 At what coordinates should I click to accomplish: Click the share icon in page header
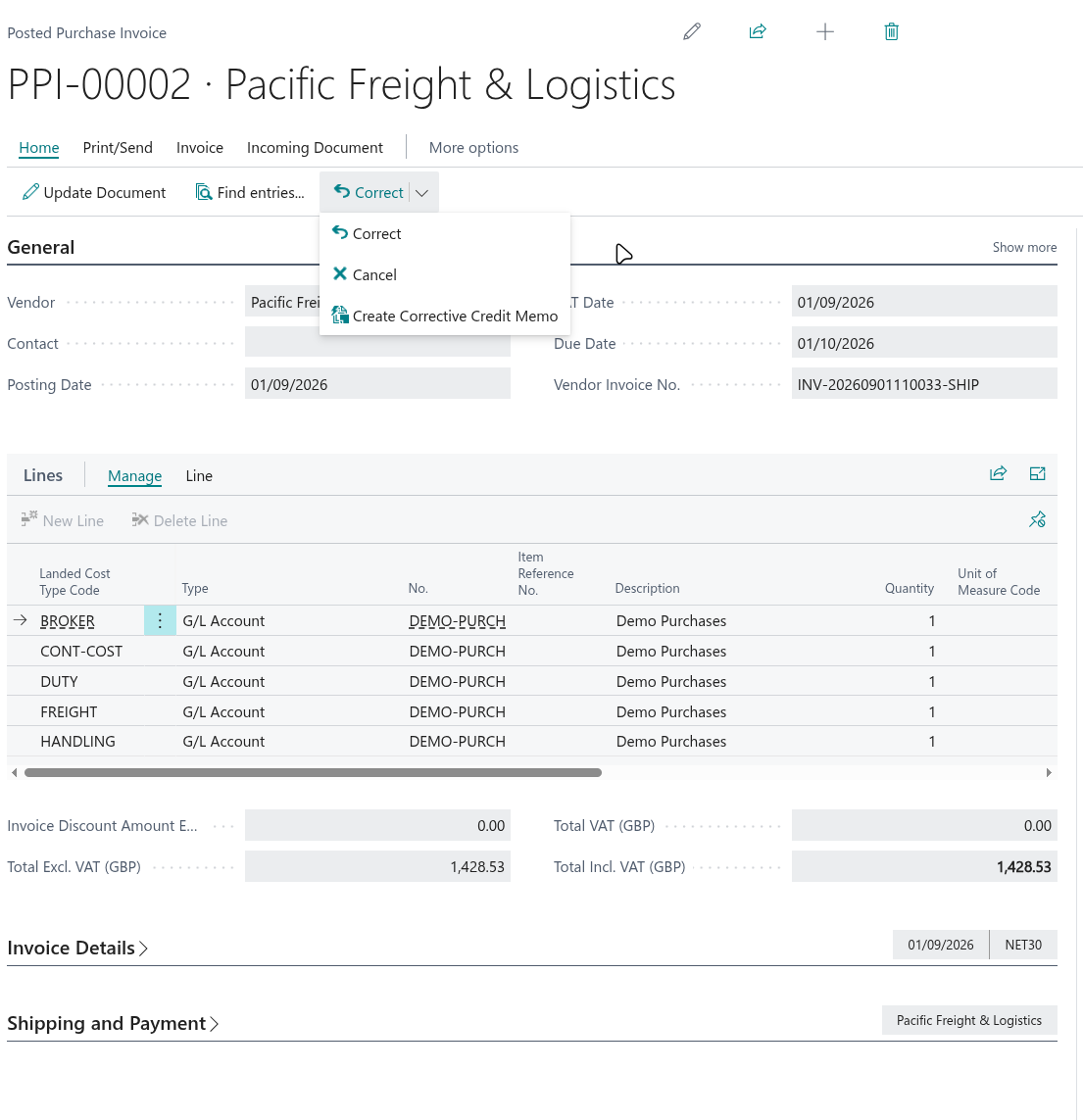point(758,31)
